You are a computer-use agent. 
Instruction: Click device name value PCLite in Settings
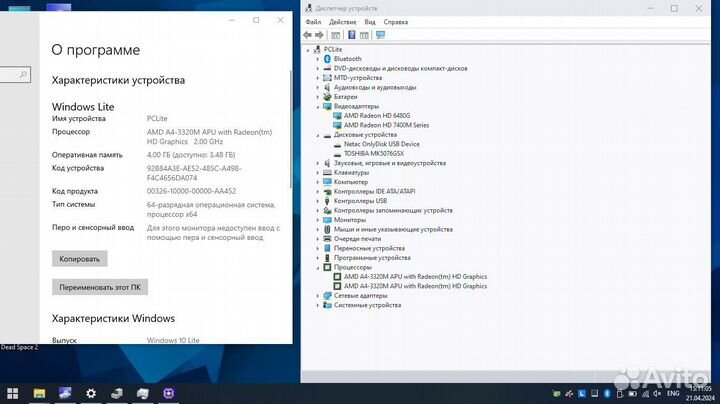[157, 118]
